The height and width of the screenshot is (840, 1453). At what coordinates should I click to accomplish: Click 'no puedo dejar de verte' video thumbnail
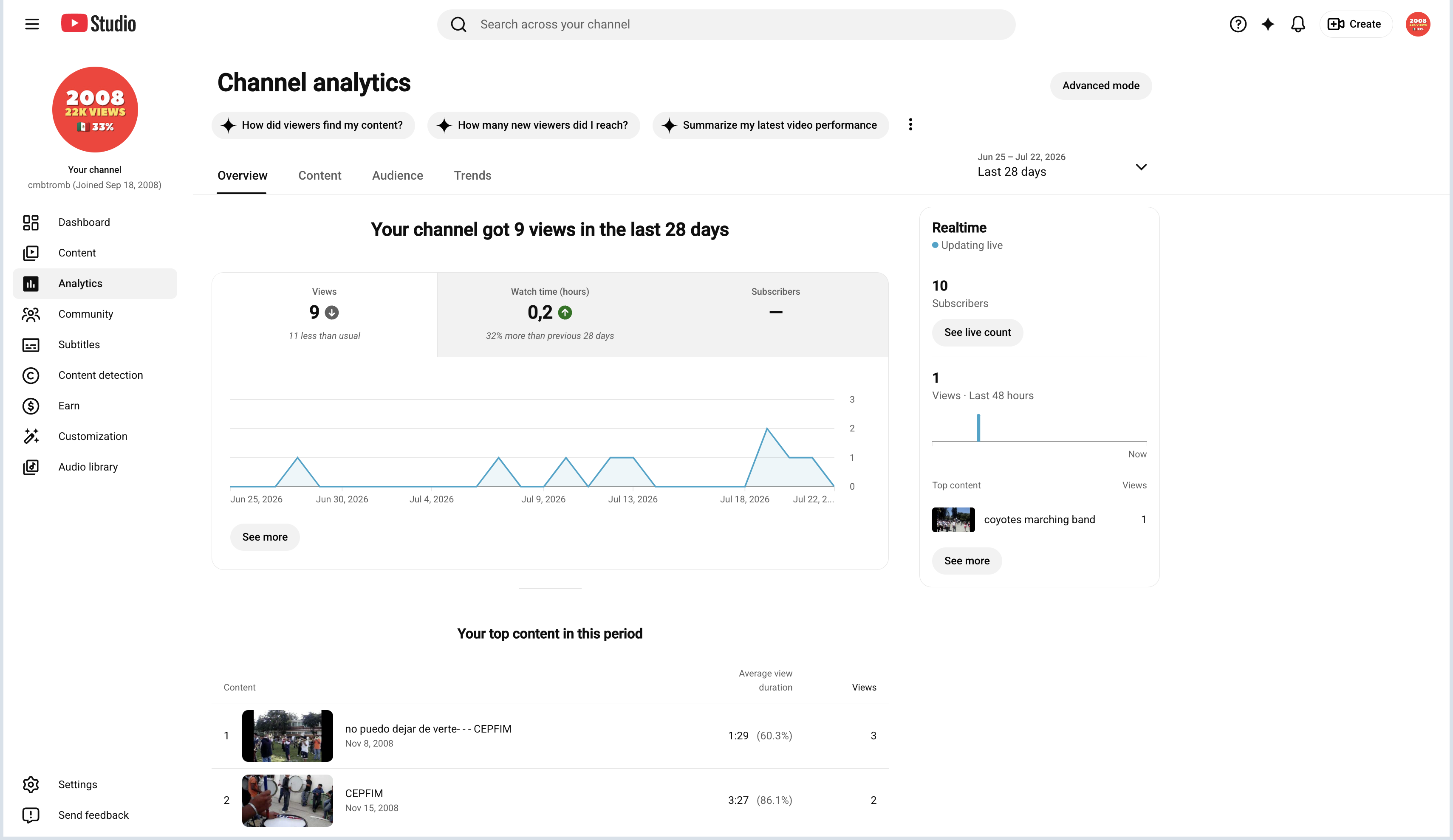(287, 736)
